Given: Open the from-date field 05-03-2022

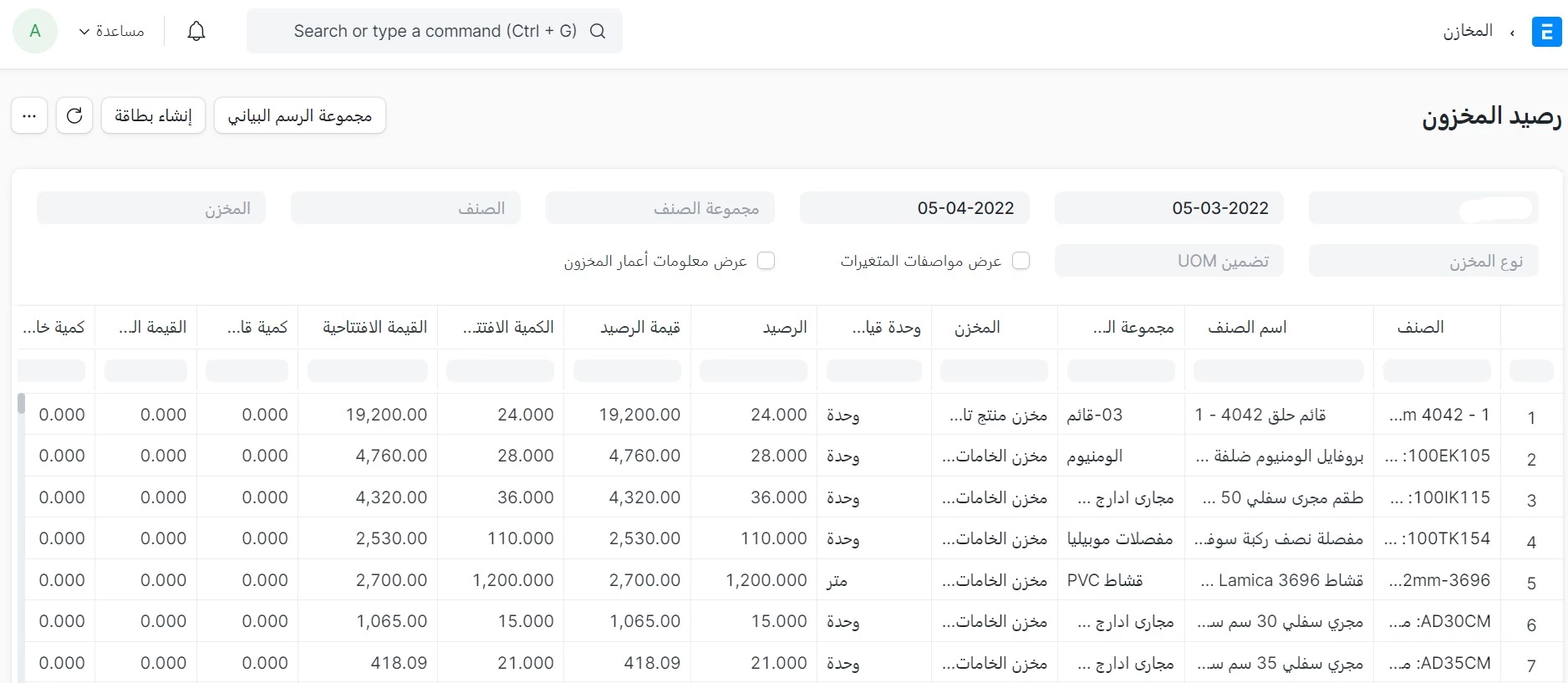Looking at the screenshot, I should coord(1168,208).
